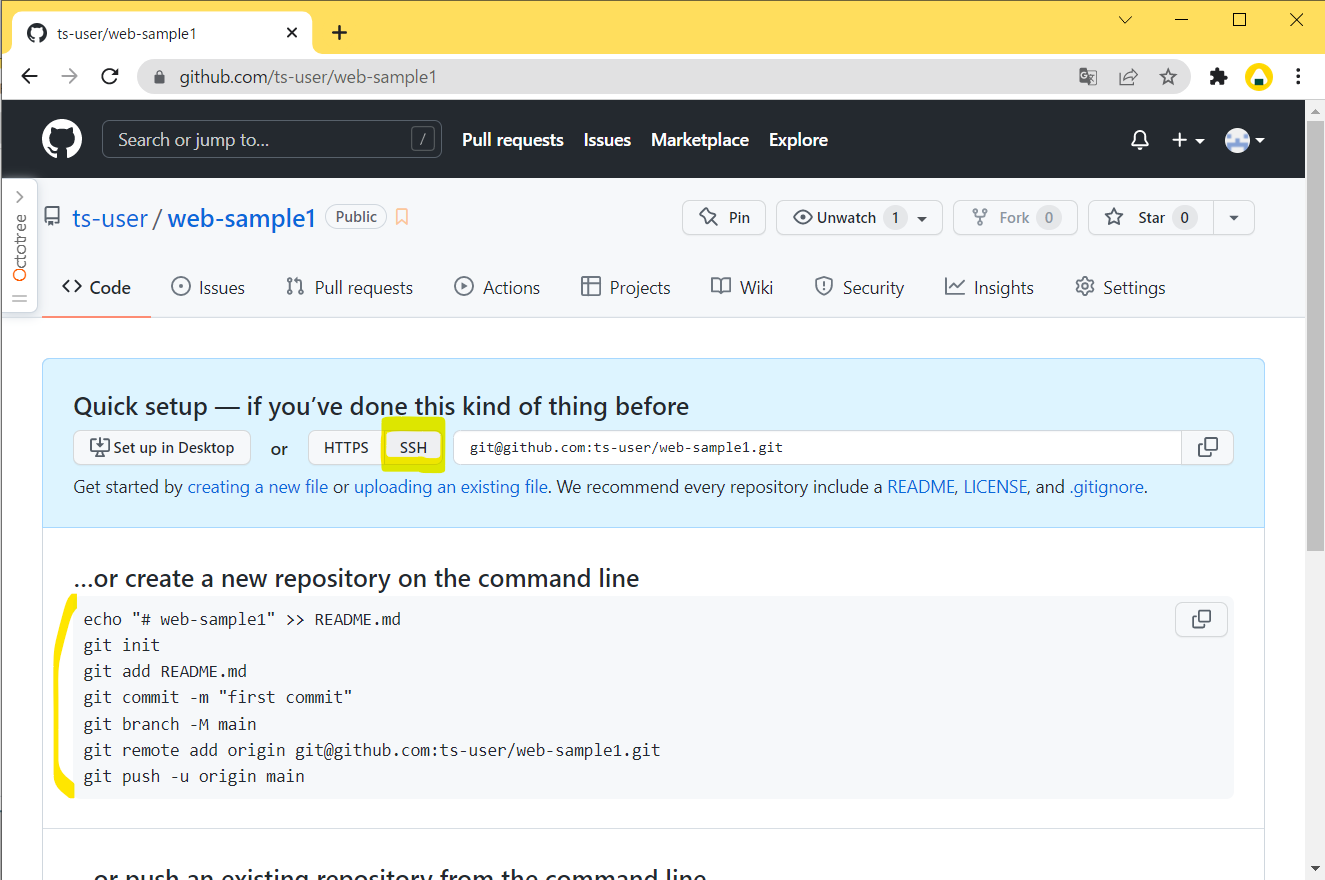This screenshot has height=880, width=1325.
Task: Go back to the previous page
Action: click(30, 77)
